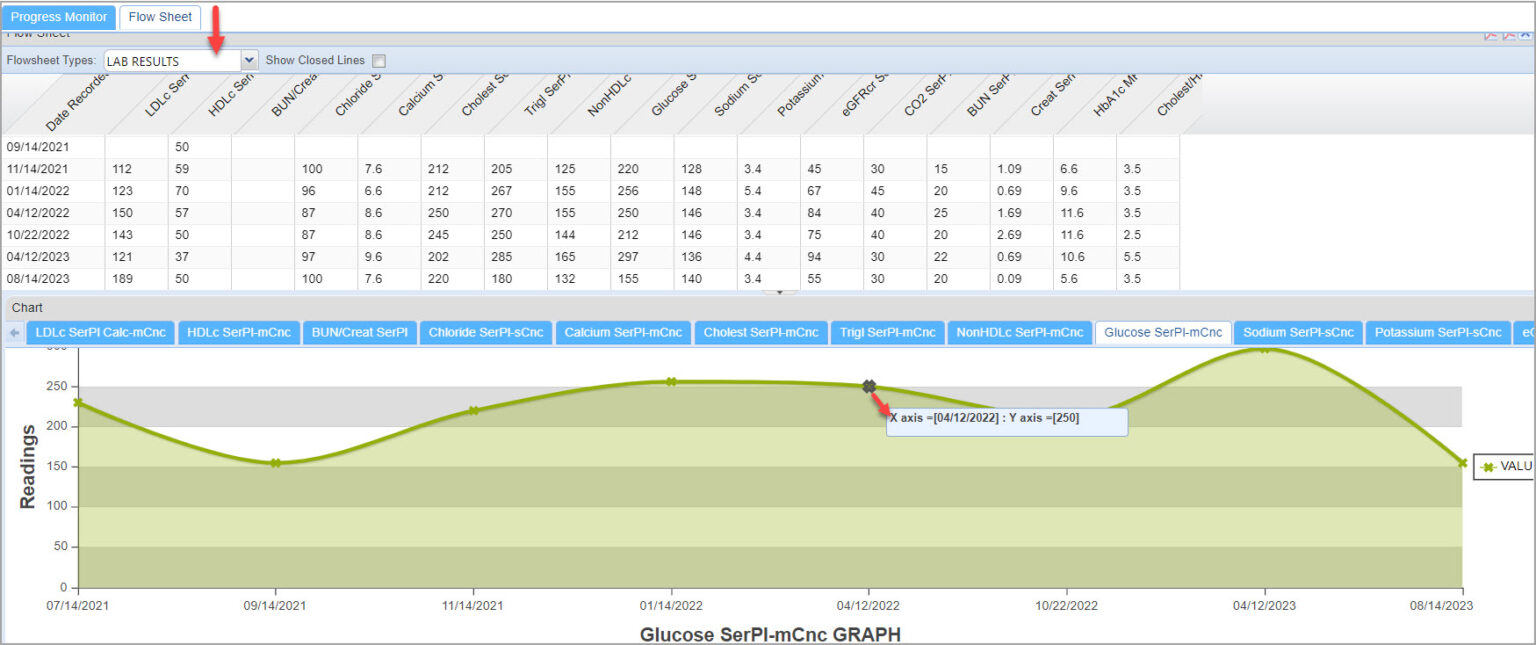Click the blue collapse chevron icon top right
1536x645 pixels.
(1525, 36)
